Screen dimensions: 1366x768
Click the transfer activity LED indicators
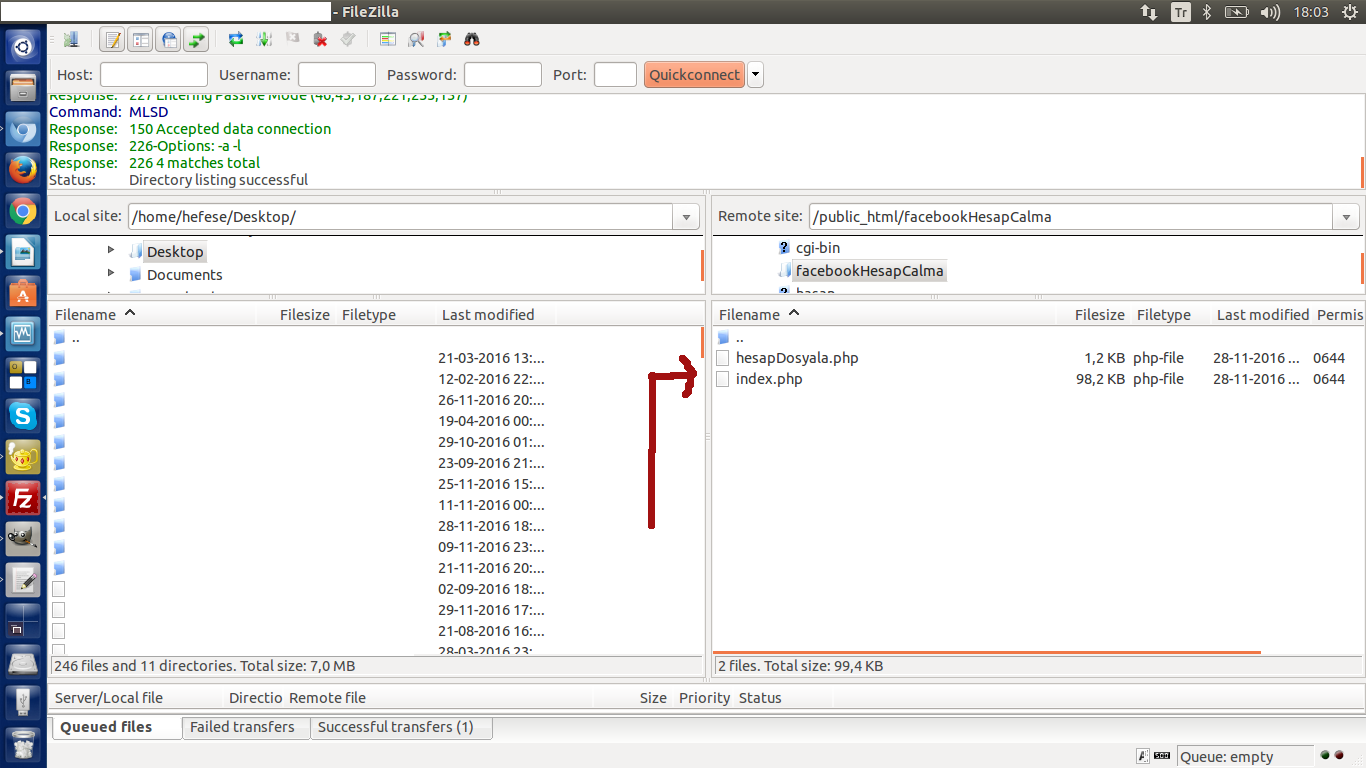coord(1332,756)
